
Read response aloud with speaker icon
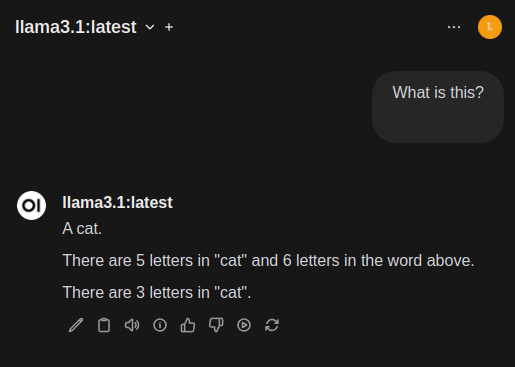(132, 325)
